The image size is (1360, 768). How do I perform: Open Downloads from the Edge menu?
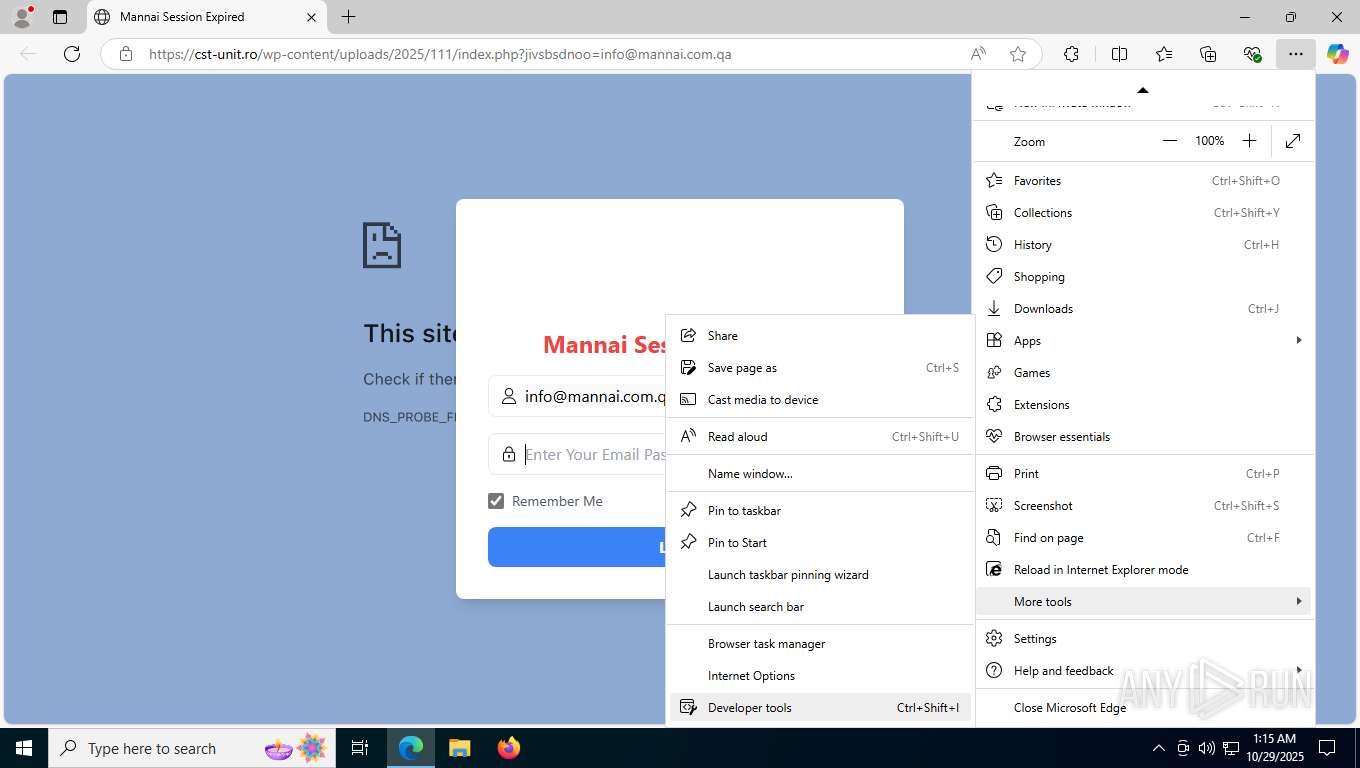coord(1143,309)
